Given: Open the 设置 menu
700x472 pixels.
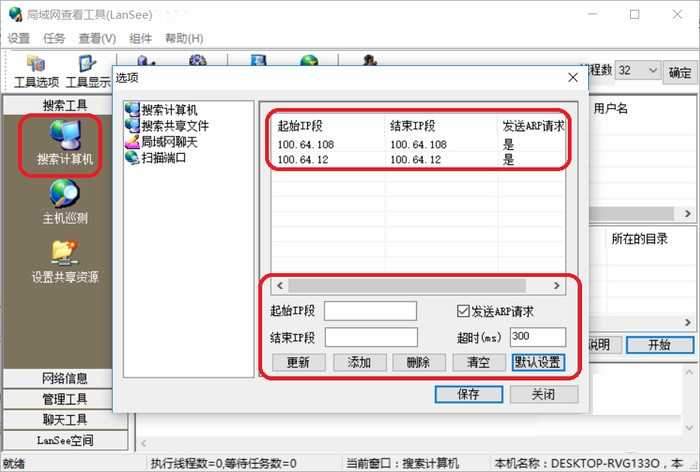Looking at the screenshot, I should pos(19,38).
